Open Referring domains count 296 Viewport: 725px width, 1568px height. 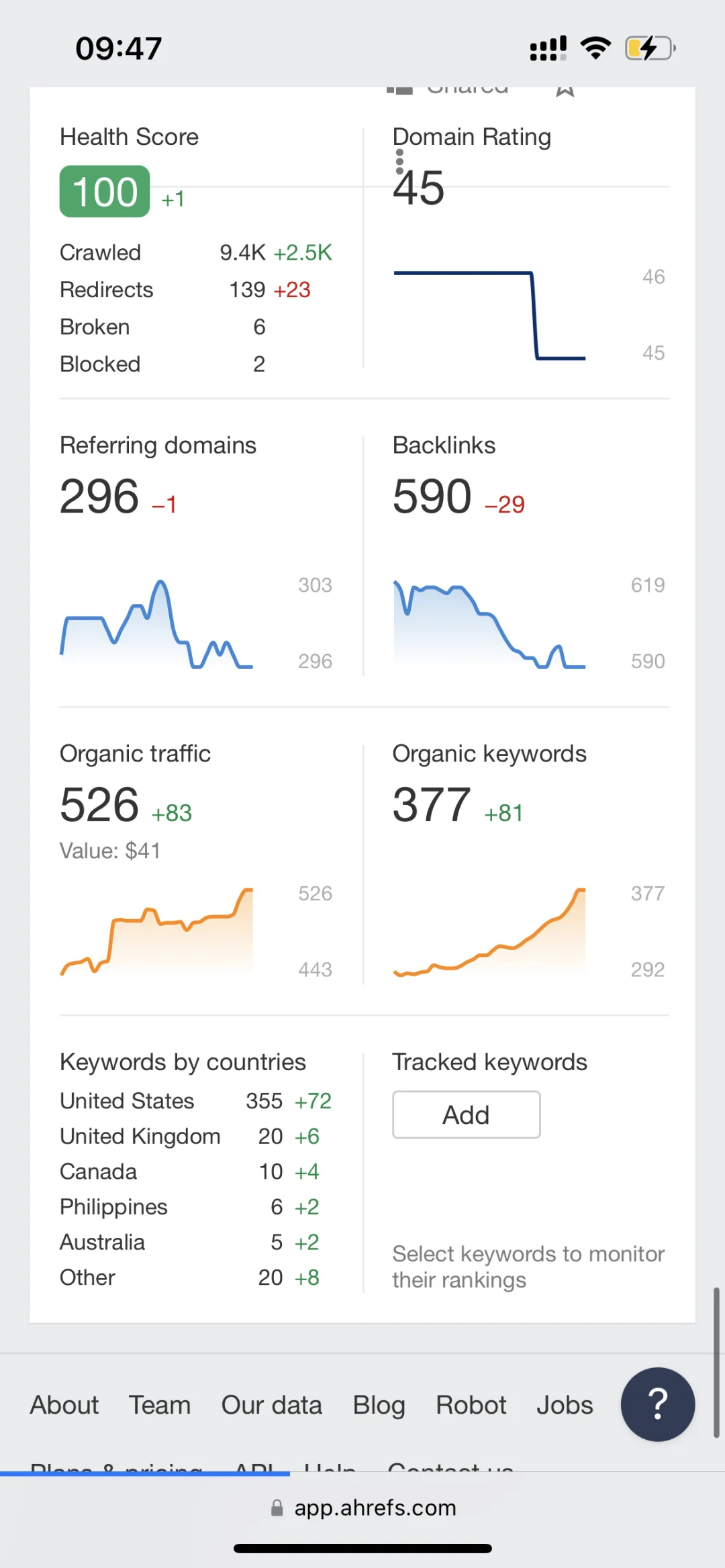(x=99, y=496)
